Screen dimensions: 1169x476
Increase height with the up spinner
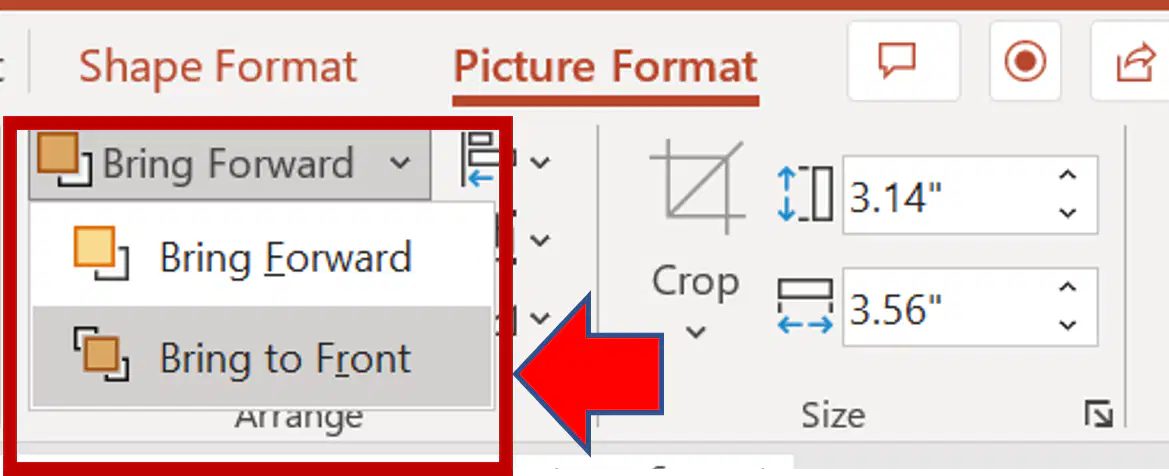(x=1068, y=176)
